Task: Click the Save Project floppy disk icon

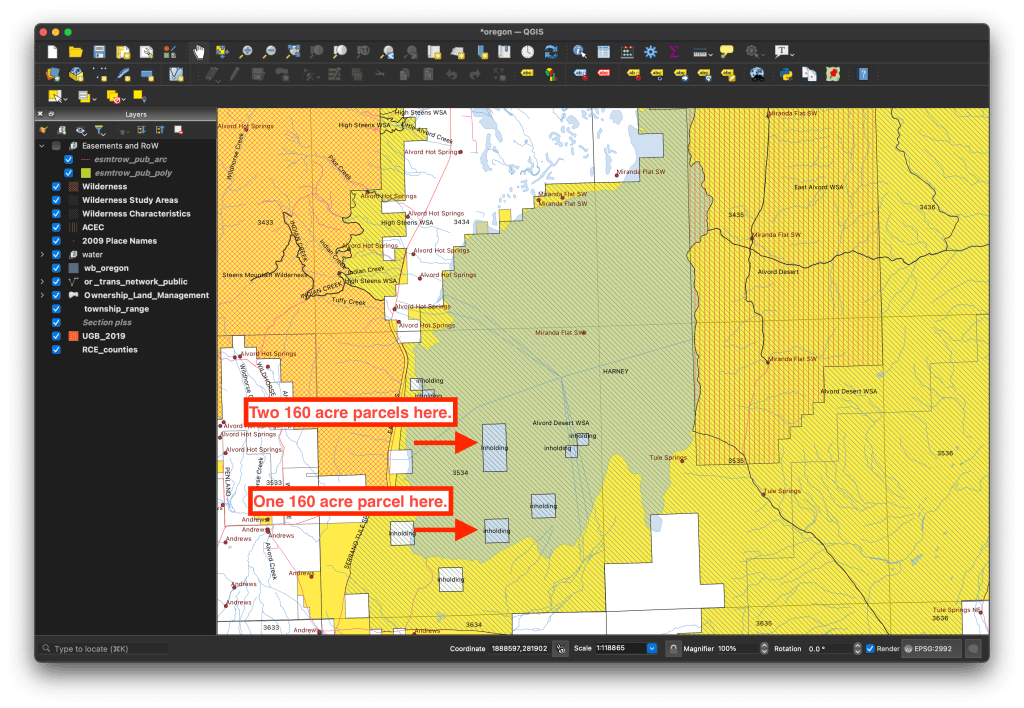Action: (100, 52)
